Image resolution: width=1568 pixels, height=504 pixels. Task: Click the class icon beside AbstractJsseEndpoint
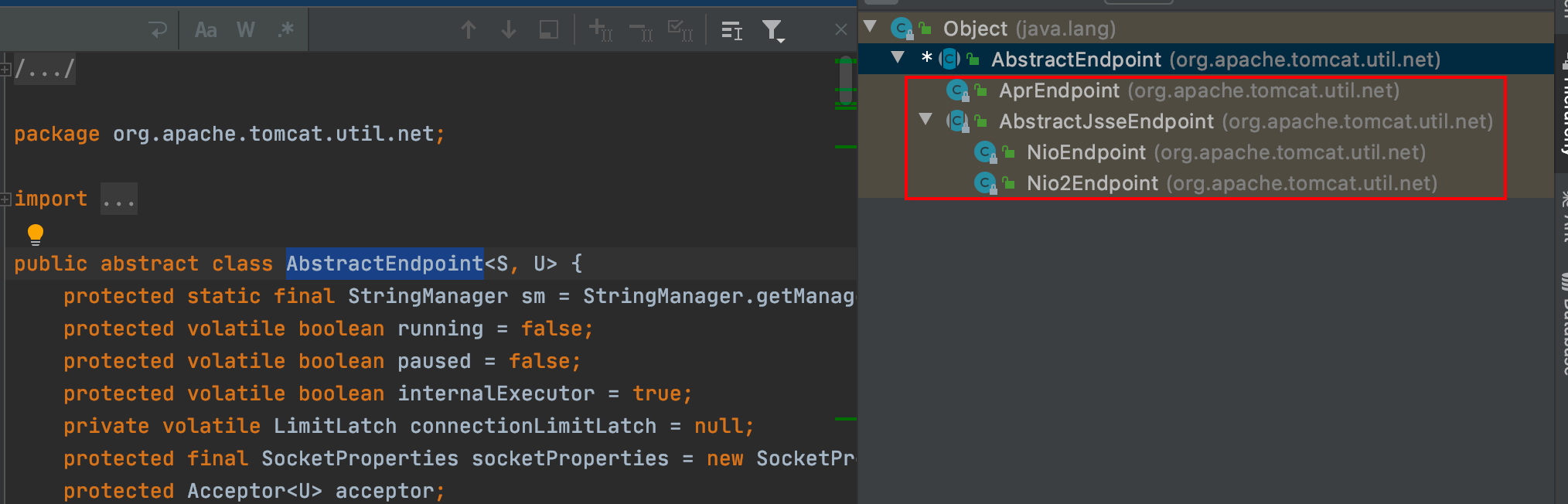coord(957,121)
